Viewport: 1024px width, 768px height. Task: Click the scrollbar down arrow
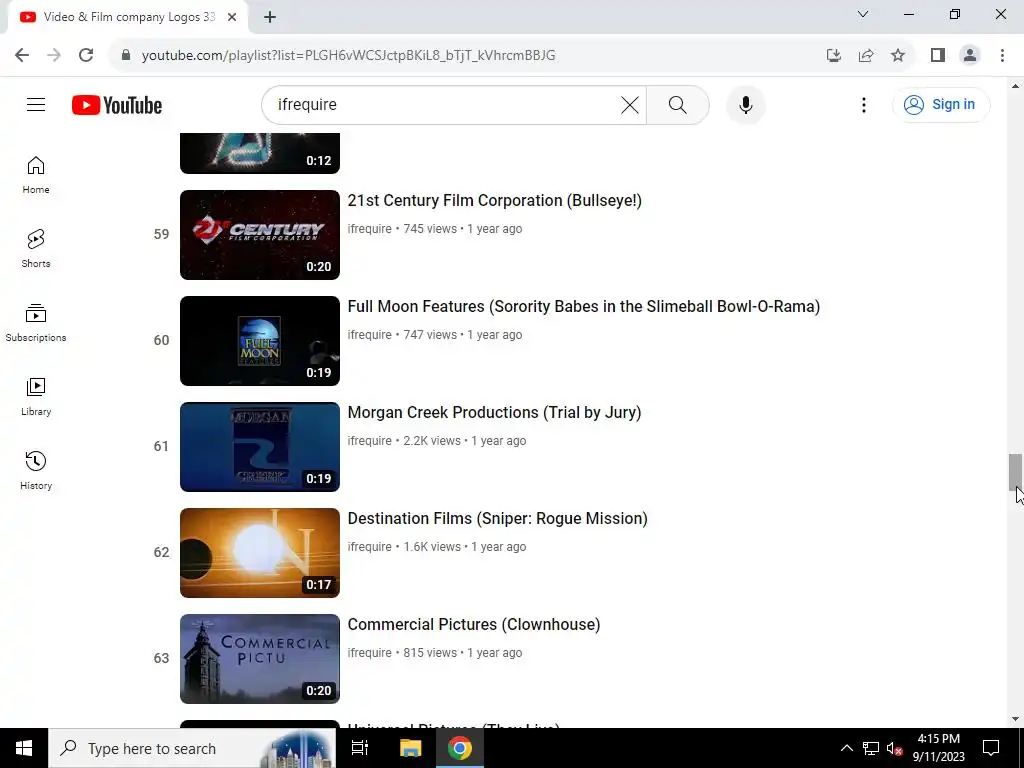click(1015, 719)
